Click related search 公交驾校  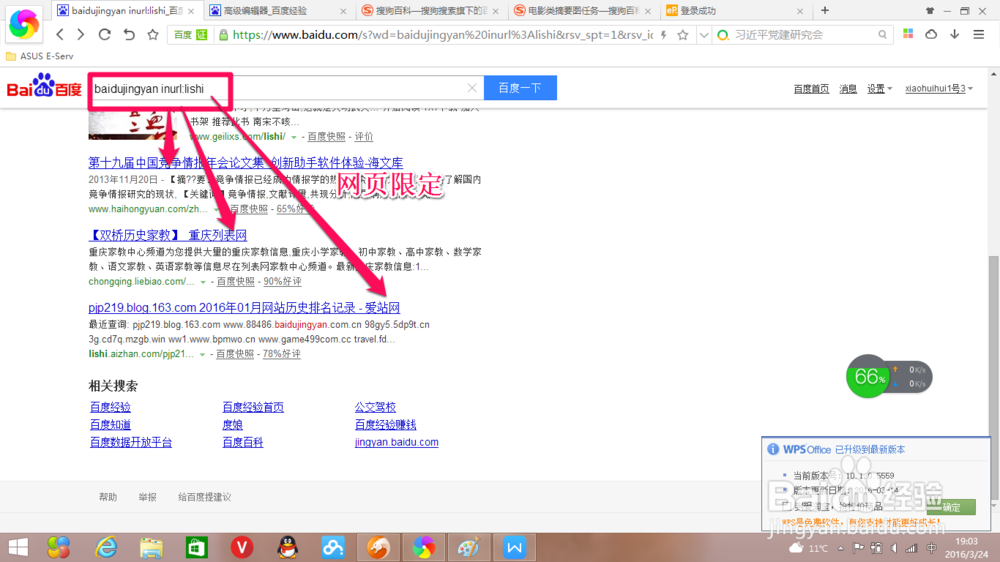[x=375, y=407]
